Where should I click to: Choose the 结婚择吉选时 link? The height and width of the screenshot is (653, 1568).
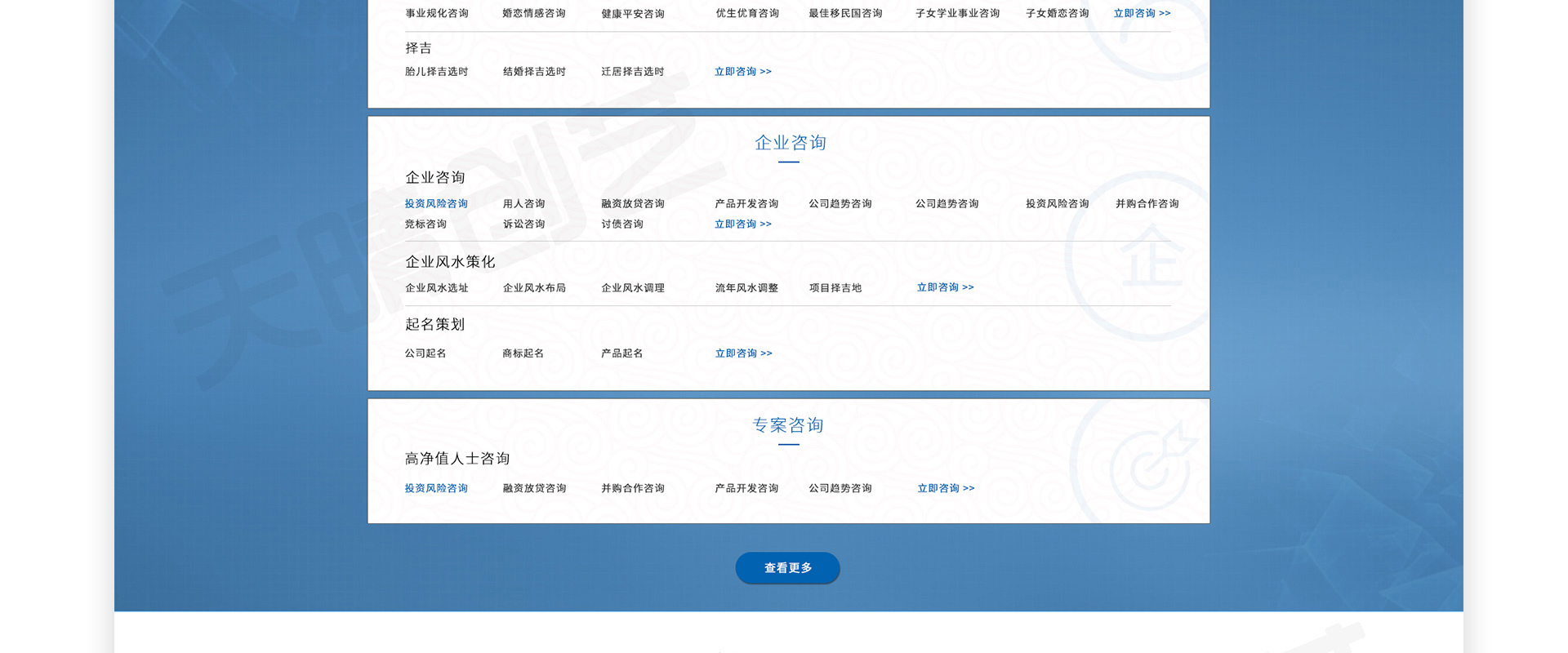(x=534, y=72)
